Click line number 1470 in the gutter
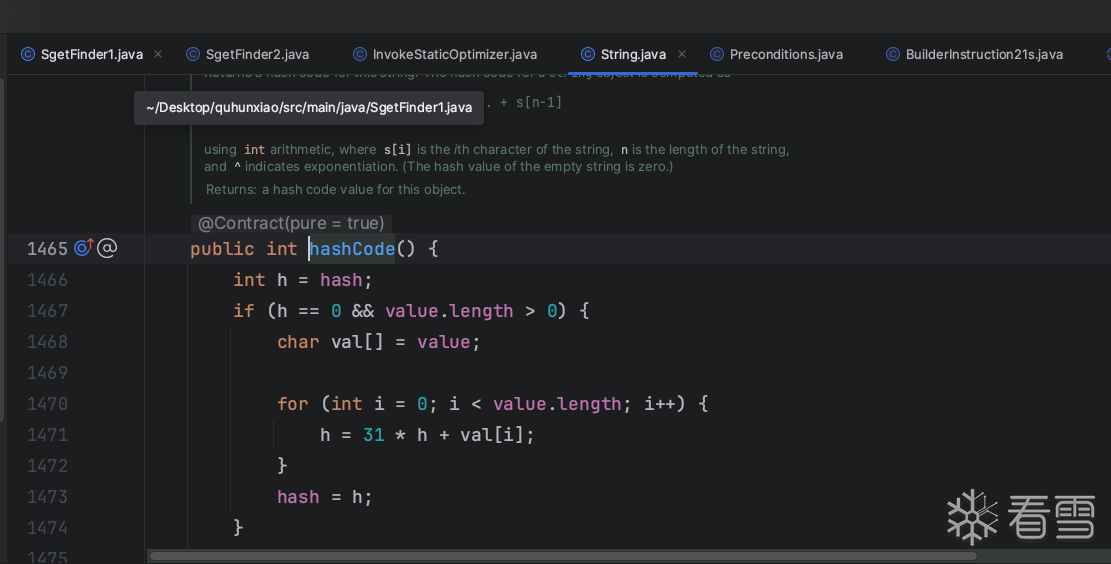 coord(47,404)
